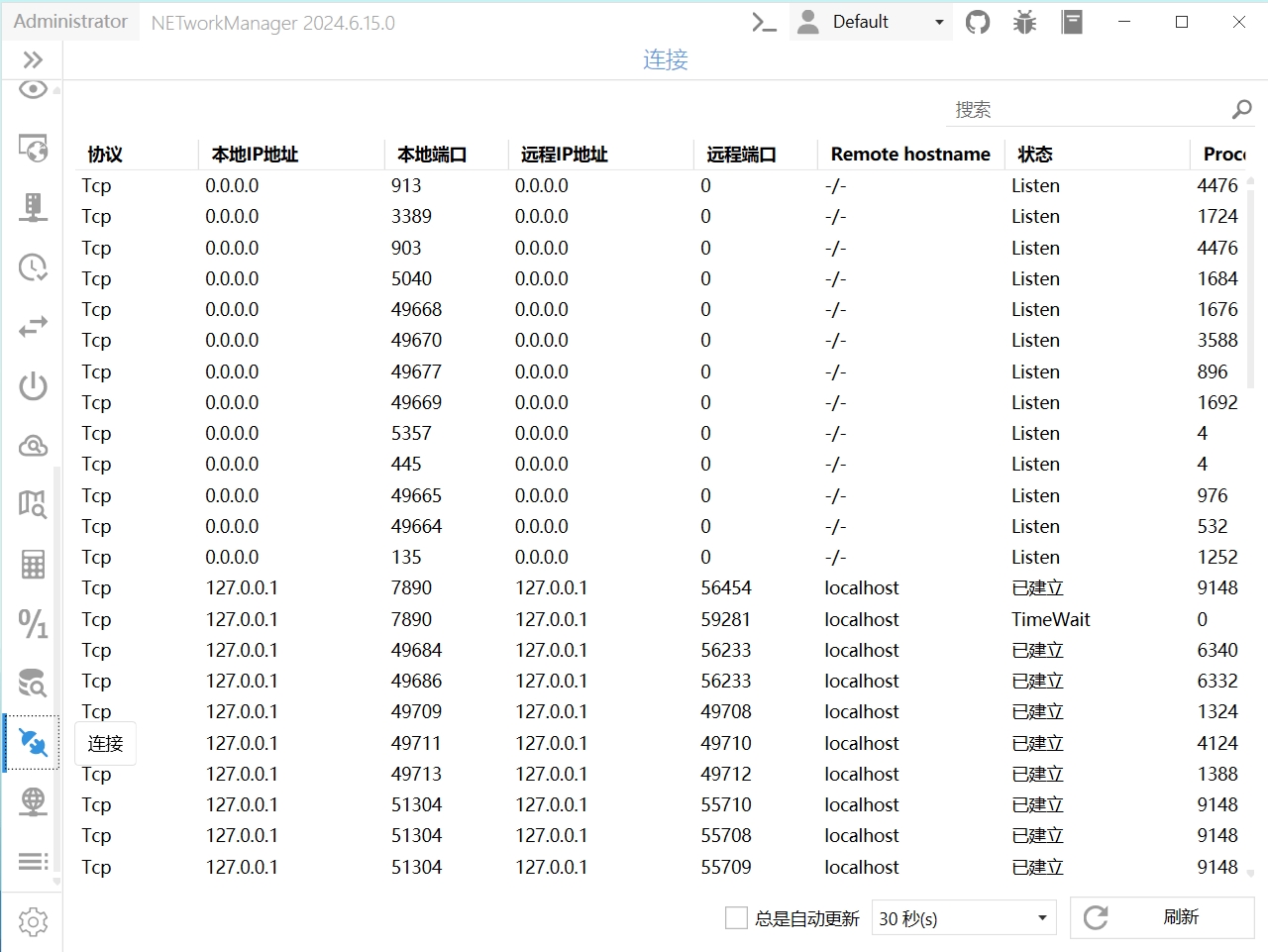
Task: Click remote port 56454 cell
Action: pos(726,587)
